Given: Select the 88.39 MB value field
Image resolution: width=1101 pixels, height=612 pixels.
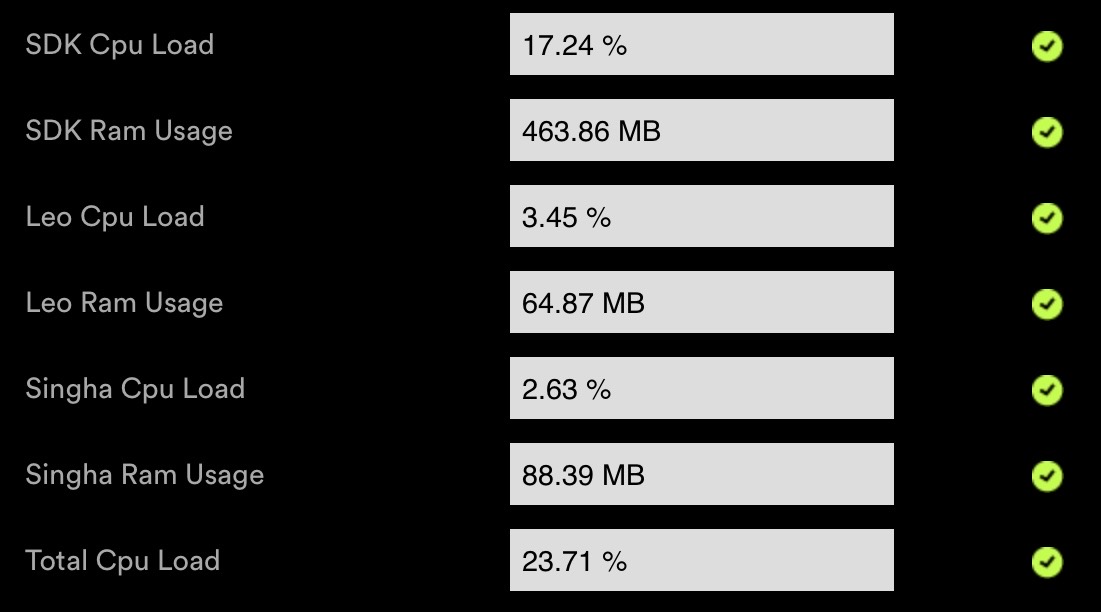Looking at the screenshot, I should pos(701,474).
